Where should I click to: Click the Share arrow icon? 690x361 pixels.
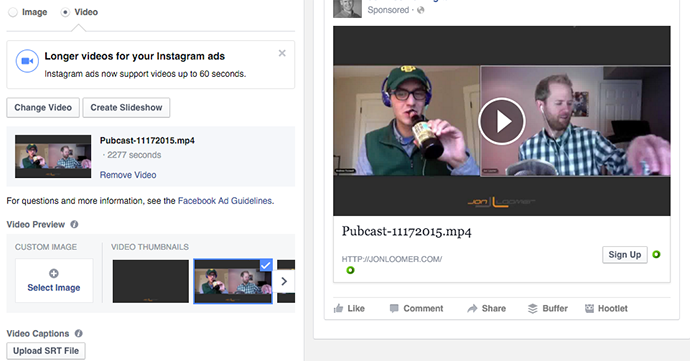click(472, 308)
